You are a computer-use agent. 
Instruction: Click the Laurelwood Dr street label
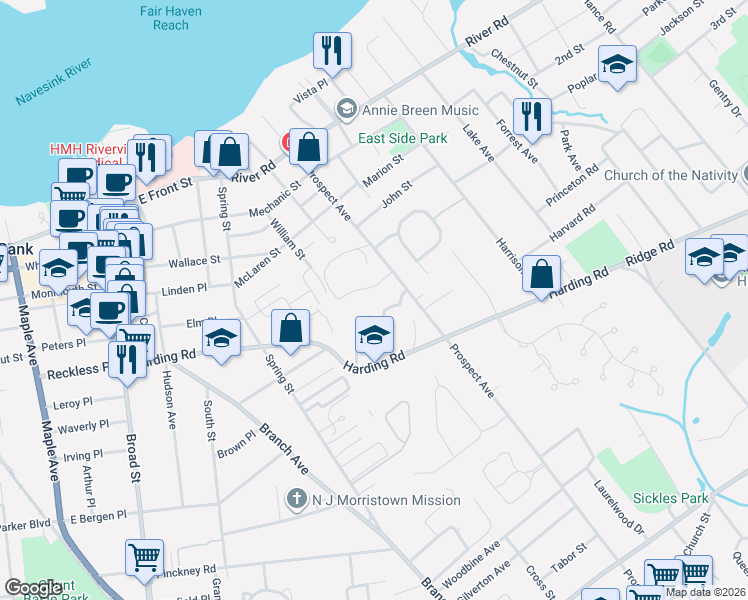point(619,507)
